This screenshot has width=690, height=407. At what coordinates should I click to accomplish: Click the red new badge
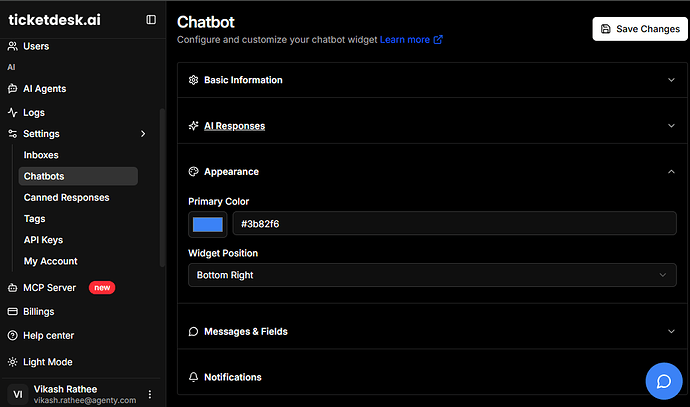click(102, 288)
